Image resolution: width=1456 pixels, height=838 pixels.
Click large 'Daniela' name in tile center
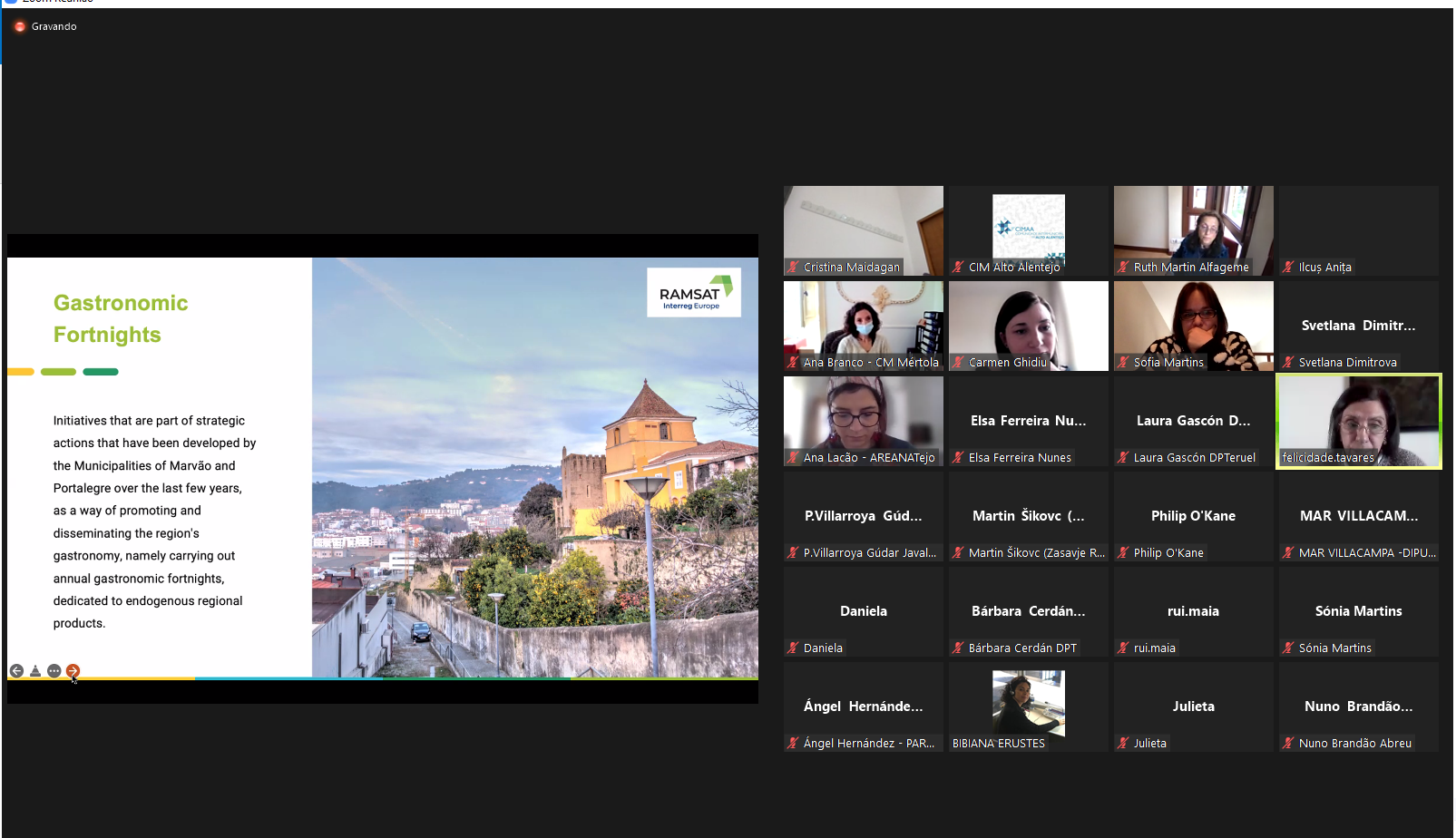click(x=864, y=610)
